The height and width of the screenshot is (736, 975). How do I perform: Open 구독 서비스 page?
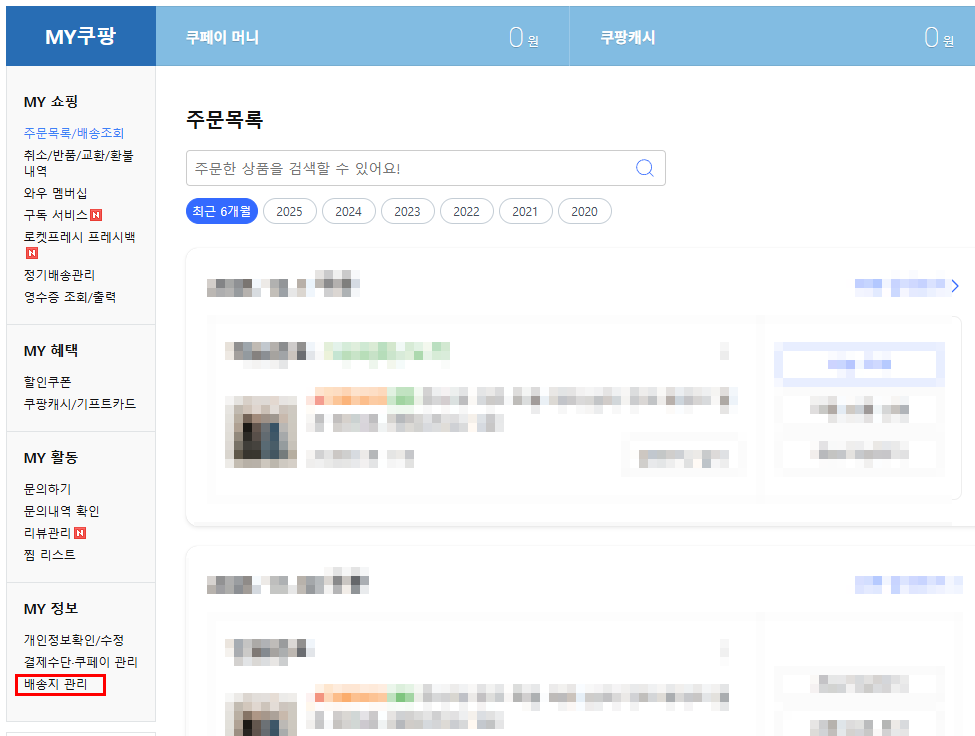pyautogui.click(x=55, y=215)
